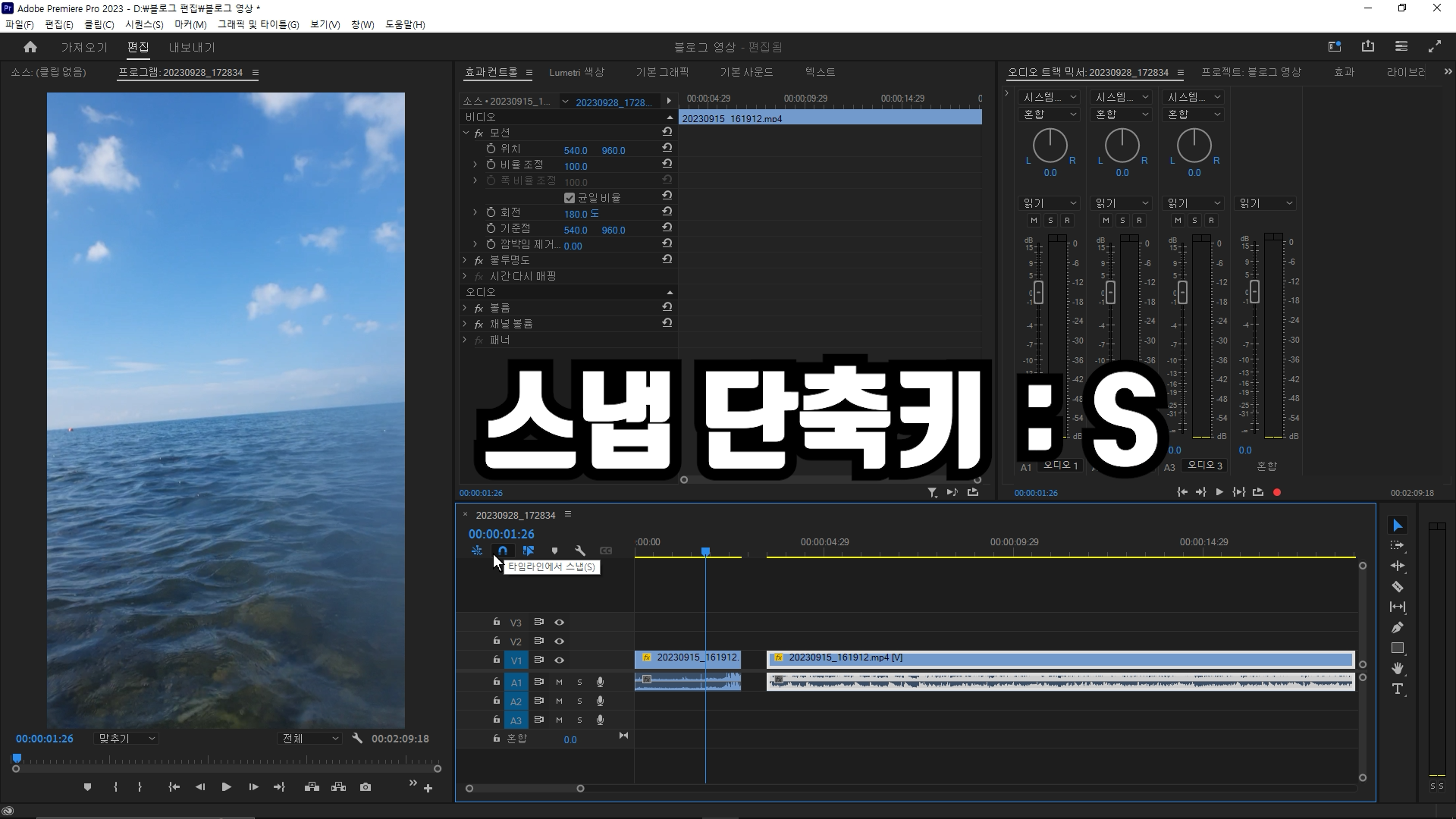Mute the A1 audio track
The image size is (1456, 819).
click(x=559, y=682)
